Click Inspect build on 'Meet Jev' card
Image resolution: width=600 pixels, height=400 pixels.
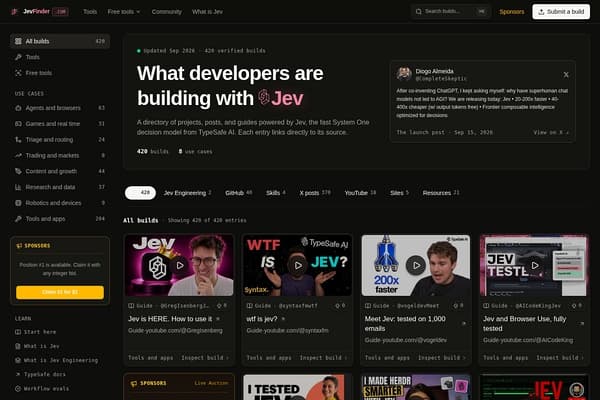pyautogui.click(x=442, y=358)
